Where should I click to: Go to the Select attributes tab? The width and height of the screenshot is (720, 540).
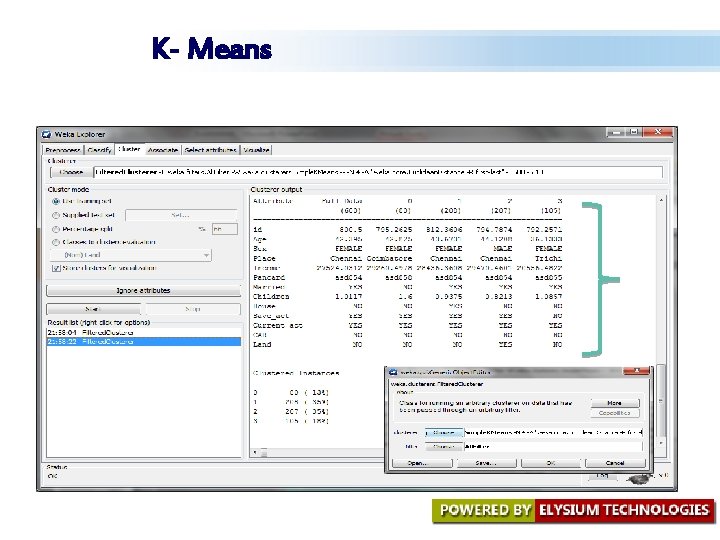210,150
